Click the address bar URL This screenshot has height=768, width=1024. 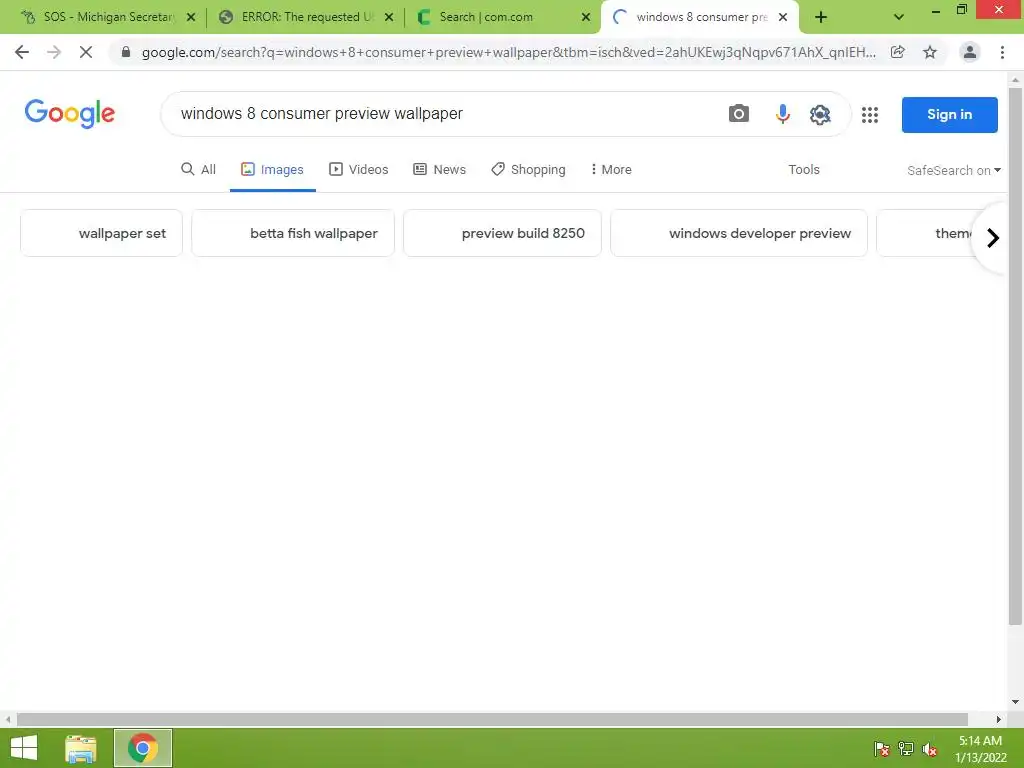click(x=508, y=52)
